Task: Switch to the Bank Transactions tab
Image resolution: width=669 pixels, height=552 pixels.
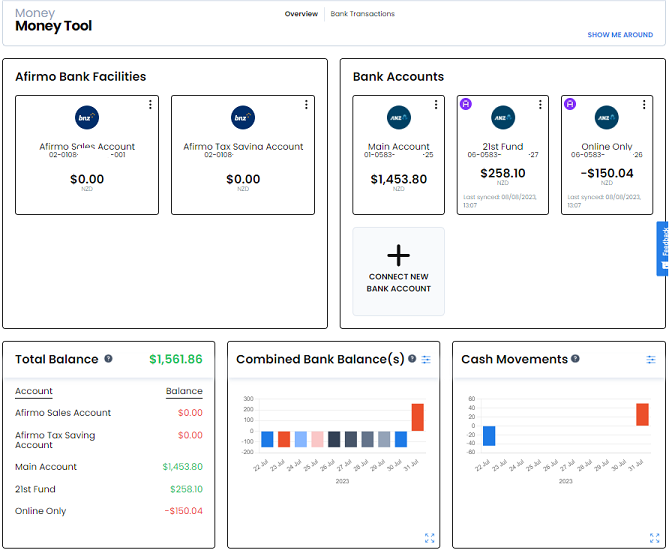Action: pyautogui.click(x=363, y=14)
